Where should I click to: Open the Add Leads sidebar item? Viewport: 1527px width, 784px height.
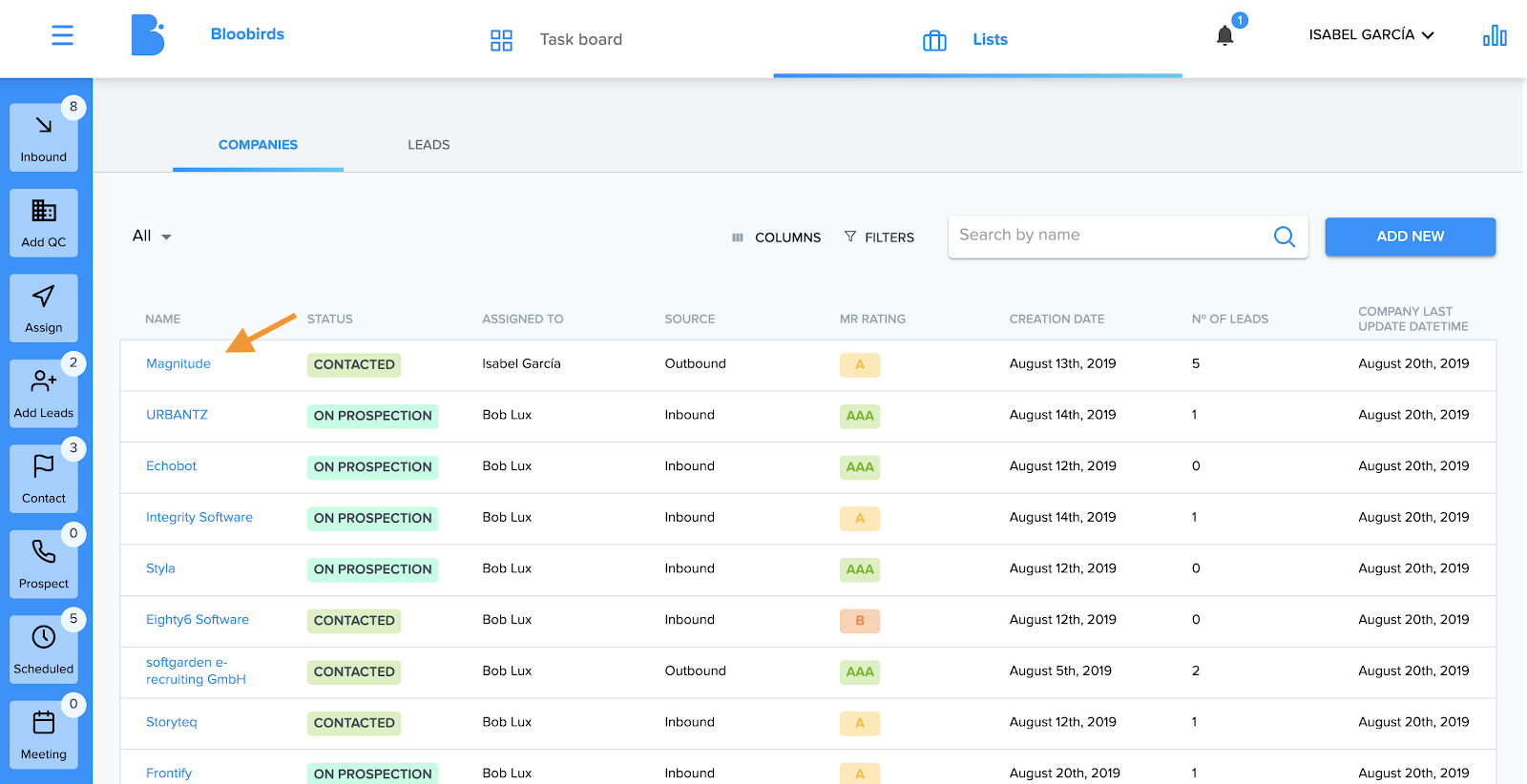tap(44, 393)
